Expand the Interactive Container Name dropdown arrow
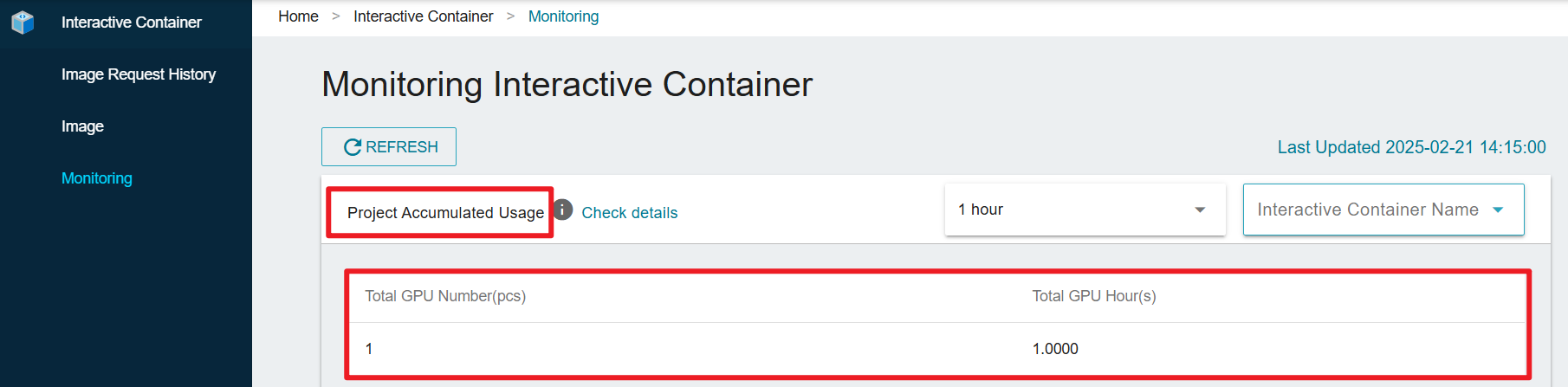1568x387 pixels. 1498,210
